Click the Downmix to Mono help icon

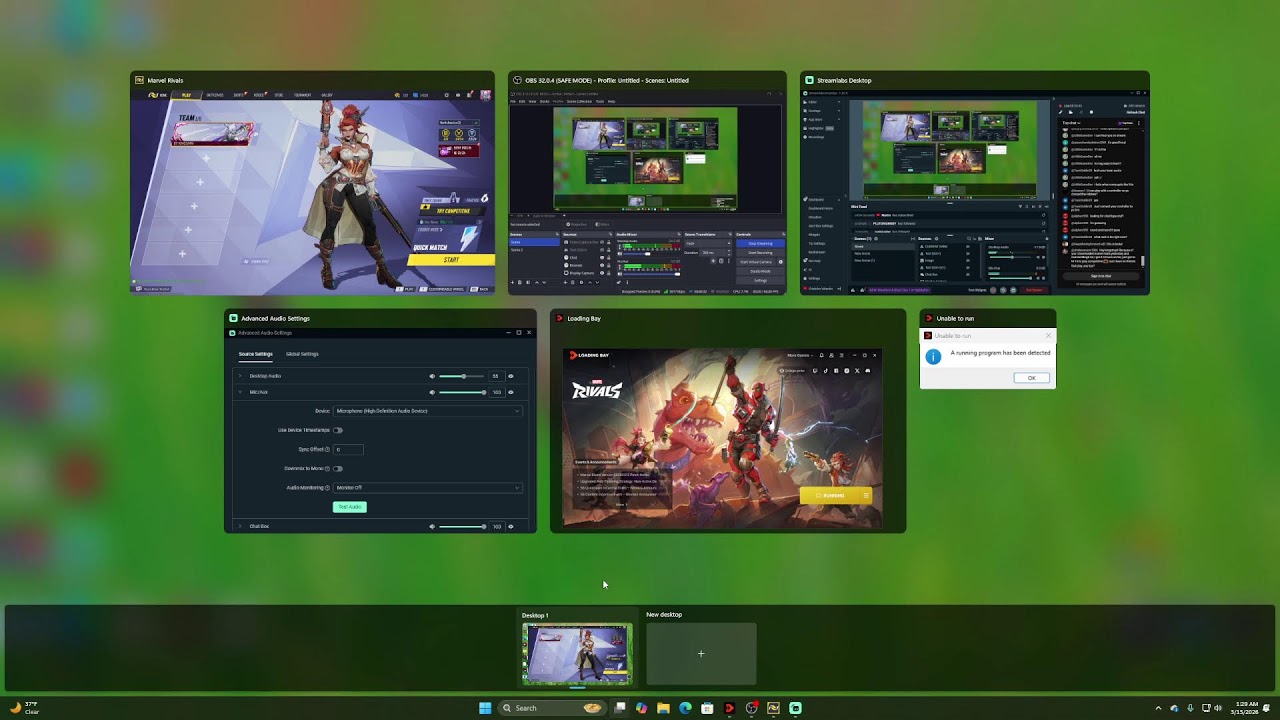click(327, 468)
